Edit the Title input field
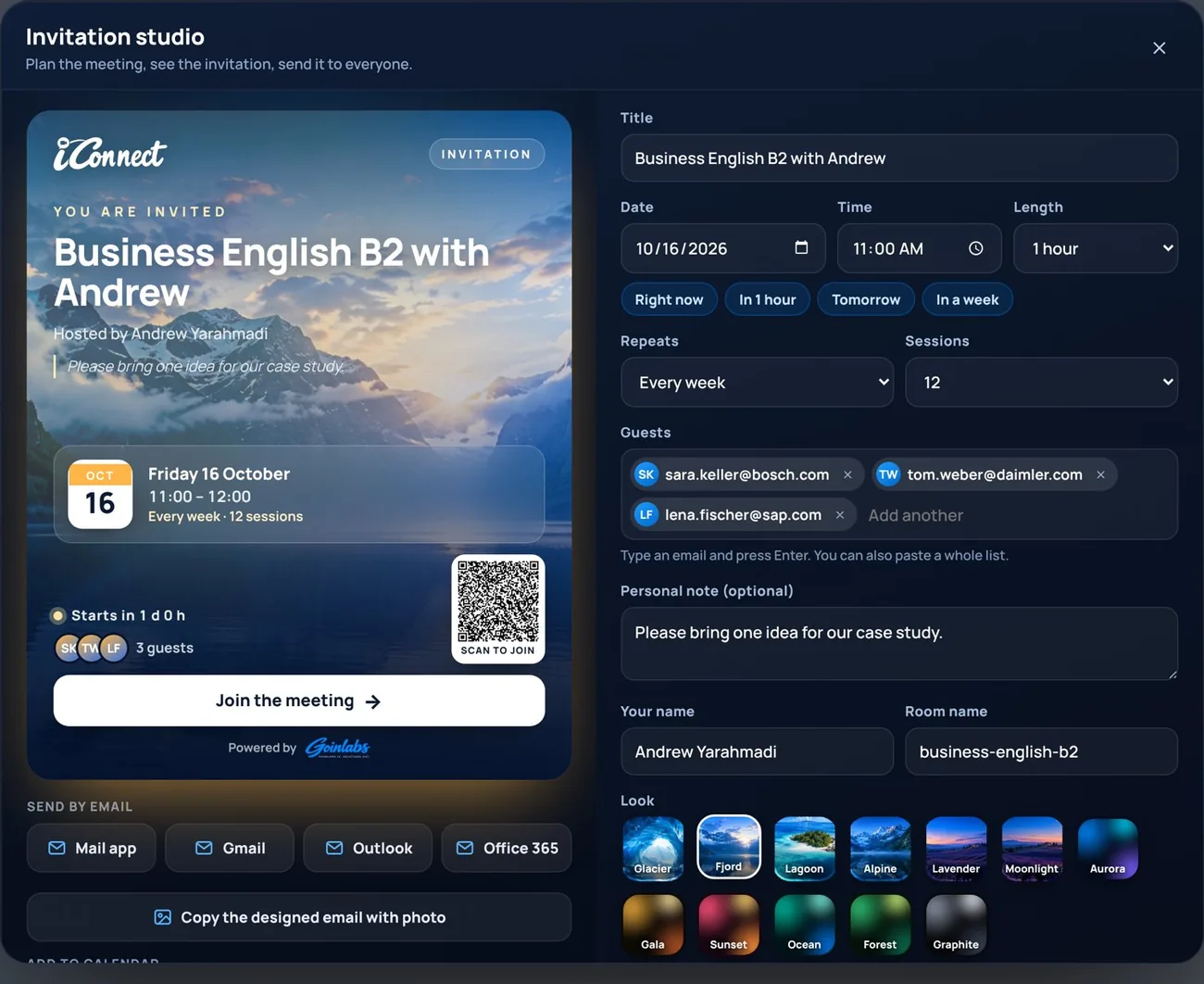The width and height of the screenshot is (1204, 984). (899, 158)
